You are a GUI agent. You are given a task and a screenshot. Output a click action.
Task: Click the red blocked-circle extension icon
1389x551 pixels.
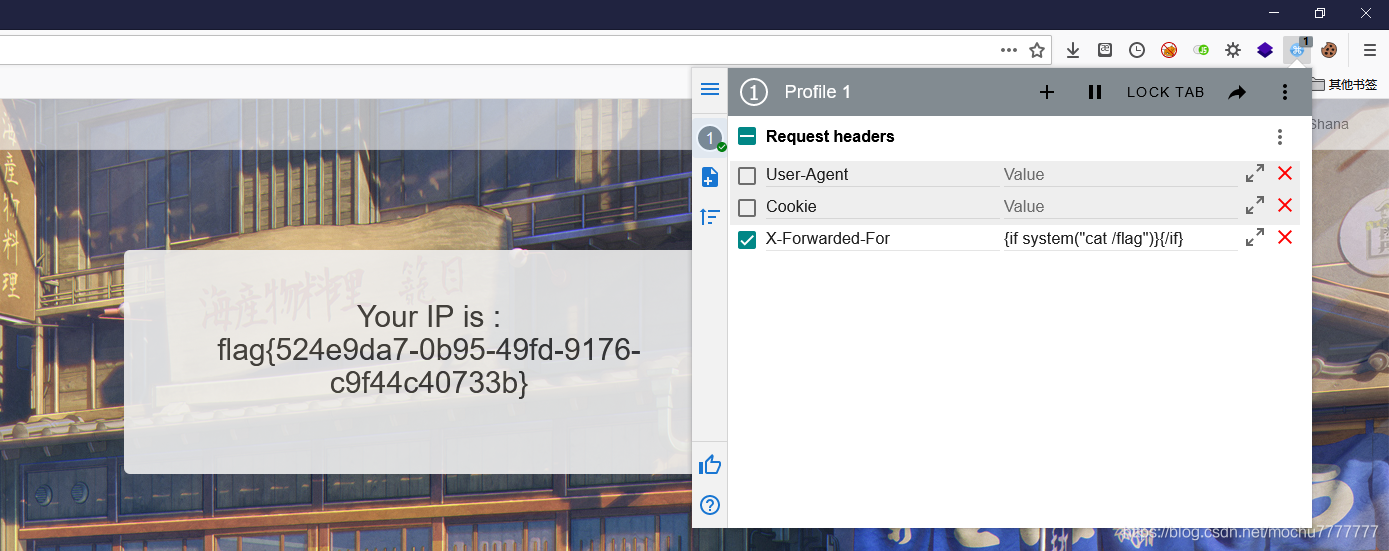tap(1169, 50)
